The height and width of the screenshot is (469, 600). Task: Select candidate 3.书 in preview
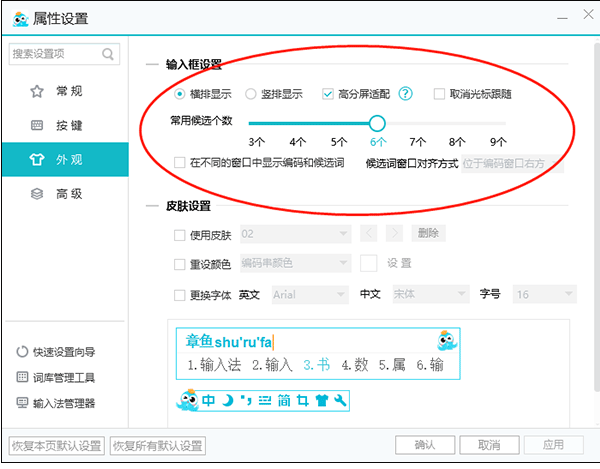316,365
